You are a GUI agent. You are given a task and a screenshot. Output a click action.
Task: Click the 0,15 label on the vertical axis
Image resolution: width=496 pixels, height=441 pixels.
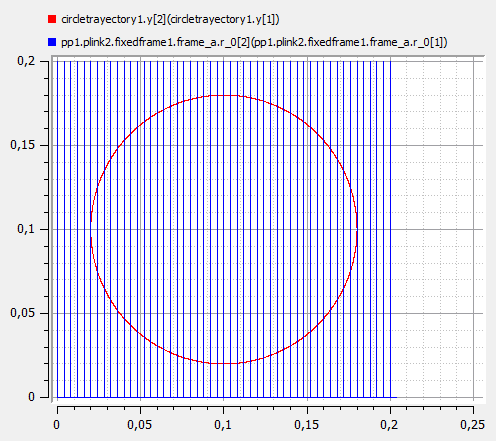(x=23, y=145)
